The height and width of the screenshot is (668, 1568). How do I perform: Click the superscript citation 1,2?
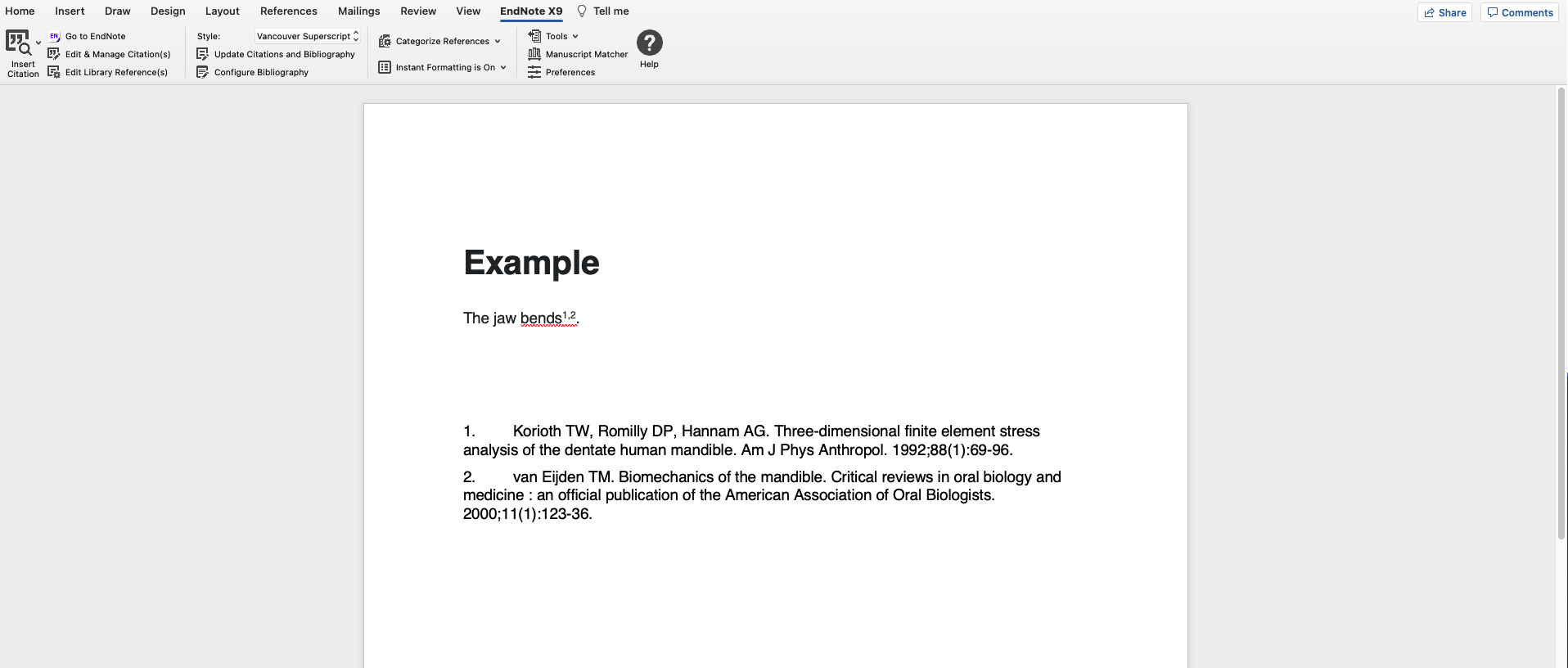pos(570,315)
